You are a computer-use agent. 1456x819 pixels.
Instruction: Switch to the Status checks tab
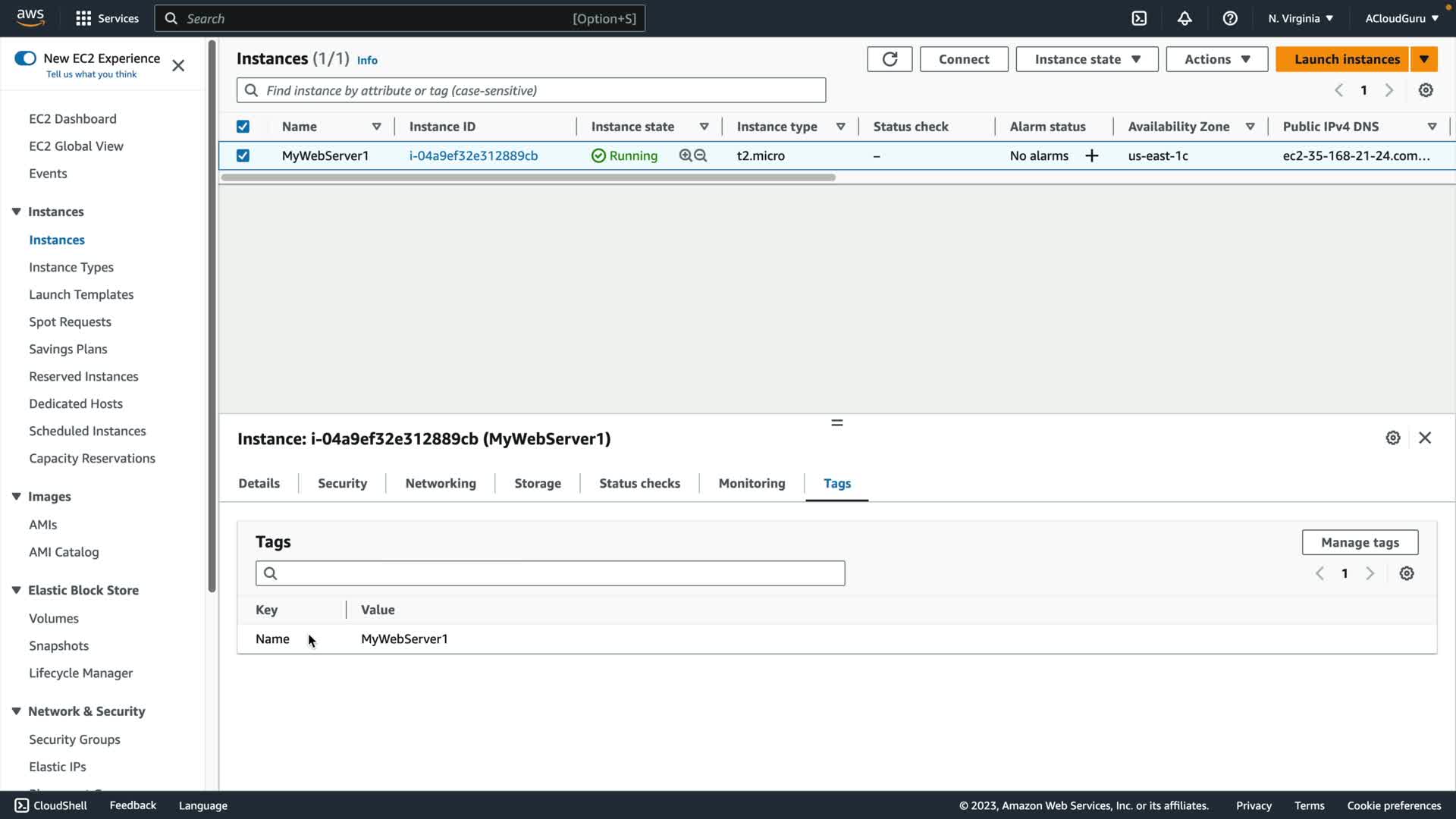coord(639,483)
